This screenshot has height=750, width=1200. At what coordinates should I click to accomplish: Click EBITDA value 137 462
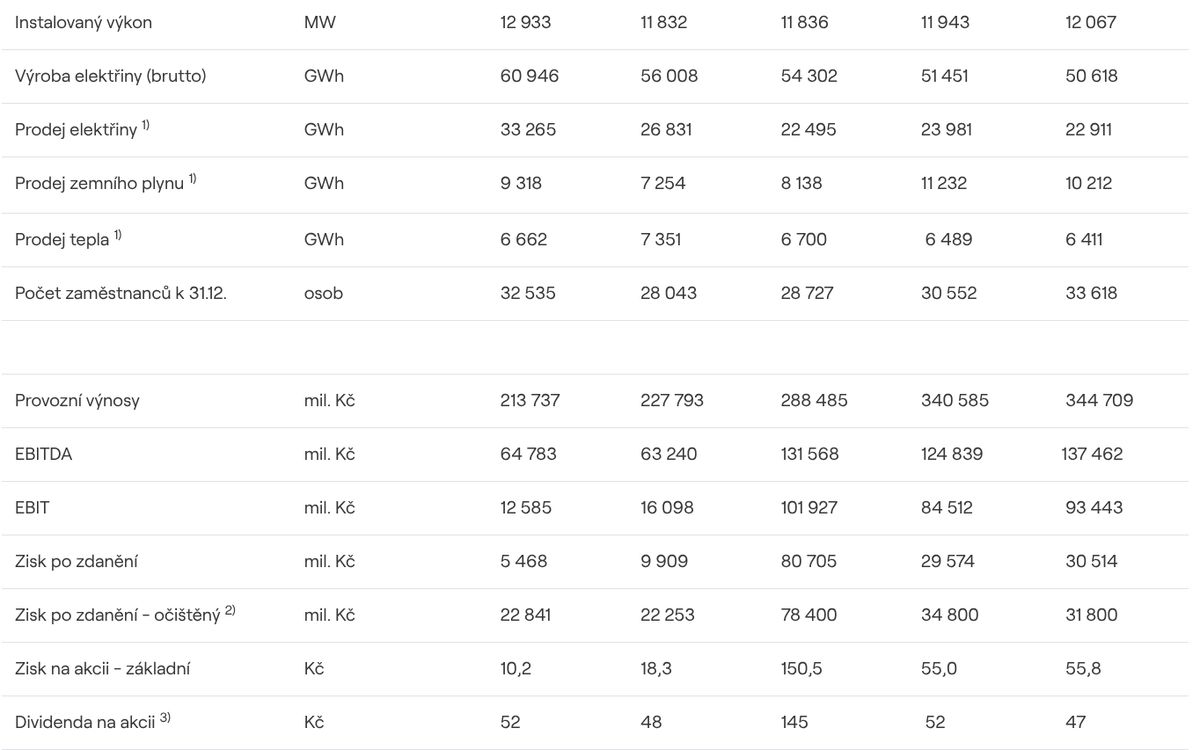tap(1092, 454)
